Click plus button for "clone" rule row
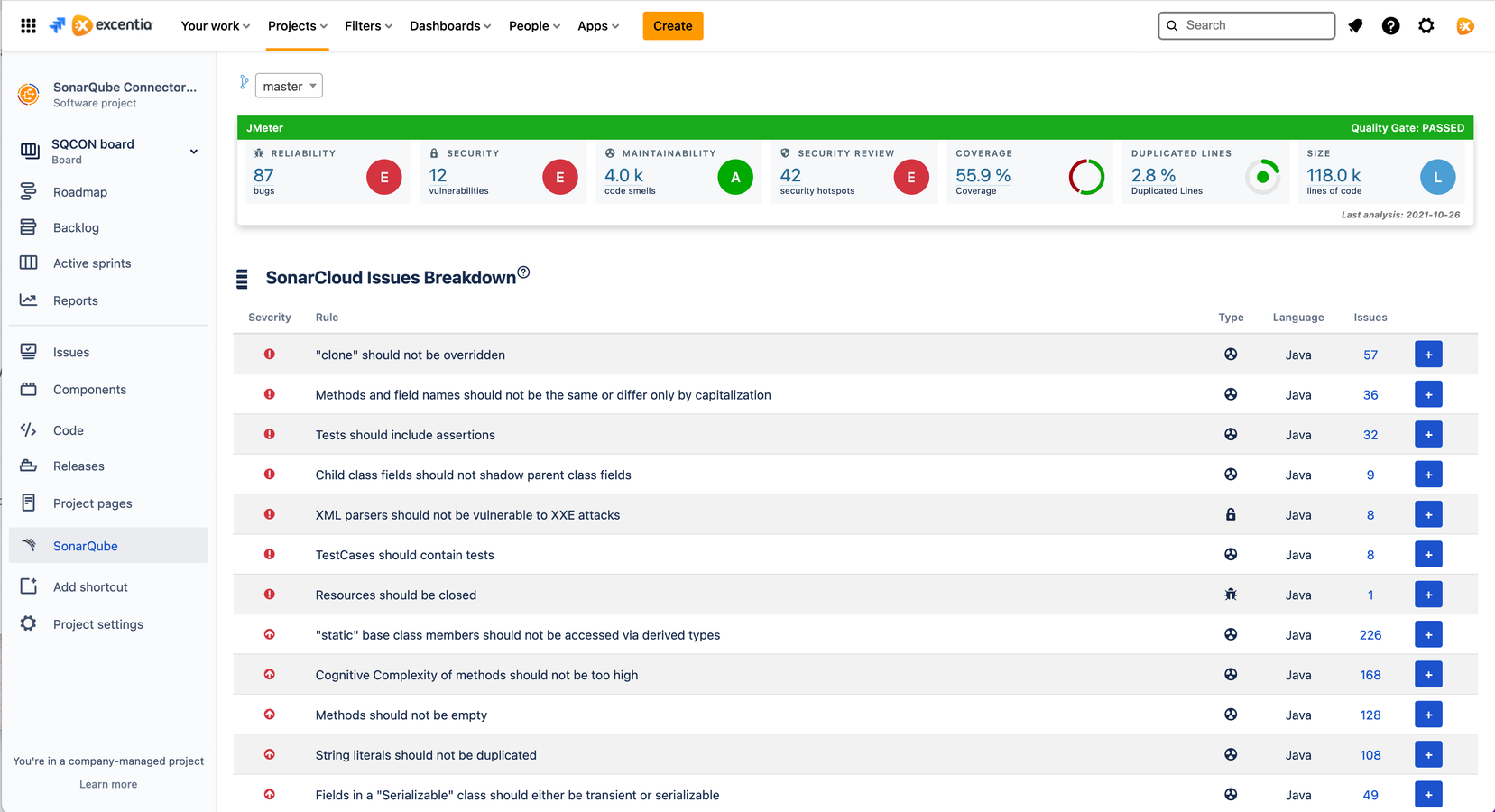The height and width of the screenshot is (812, 1495). [x=1428, y=355]
